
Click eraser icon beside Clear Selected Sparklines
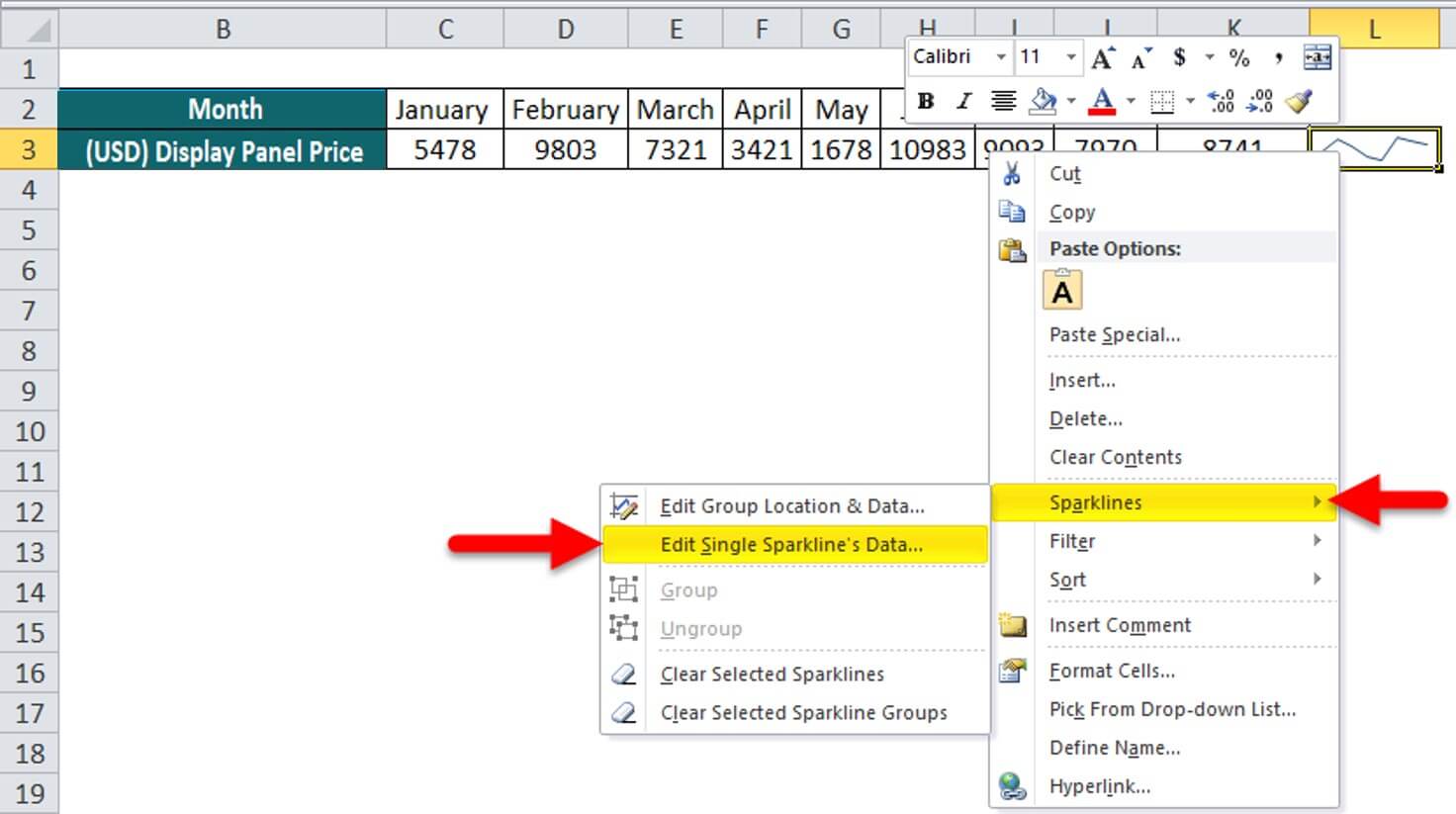pyautogui.click(x=623, y=675)
